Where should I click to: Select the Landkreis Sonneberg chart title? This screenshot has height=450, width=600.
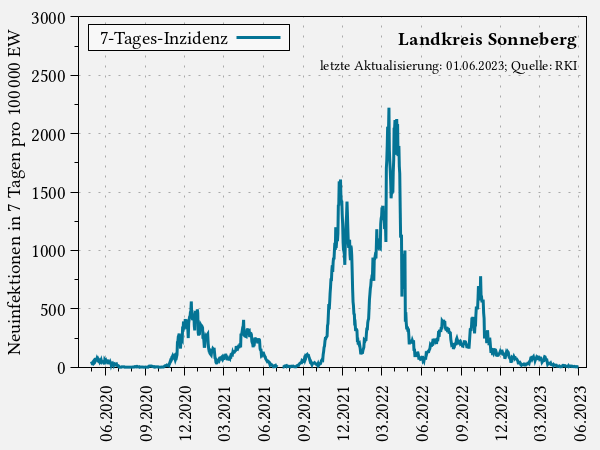(487, 40)
